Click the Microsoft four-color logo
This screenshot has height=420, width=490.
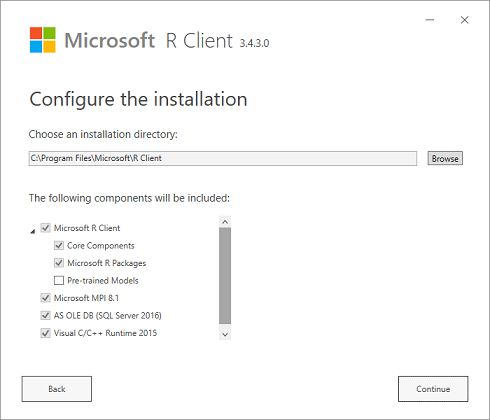tap(43, 40)
